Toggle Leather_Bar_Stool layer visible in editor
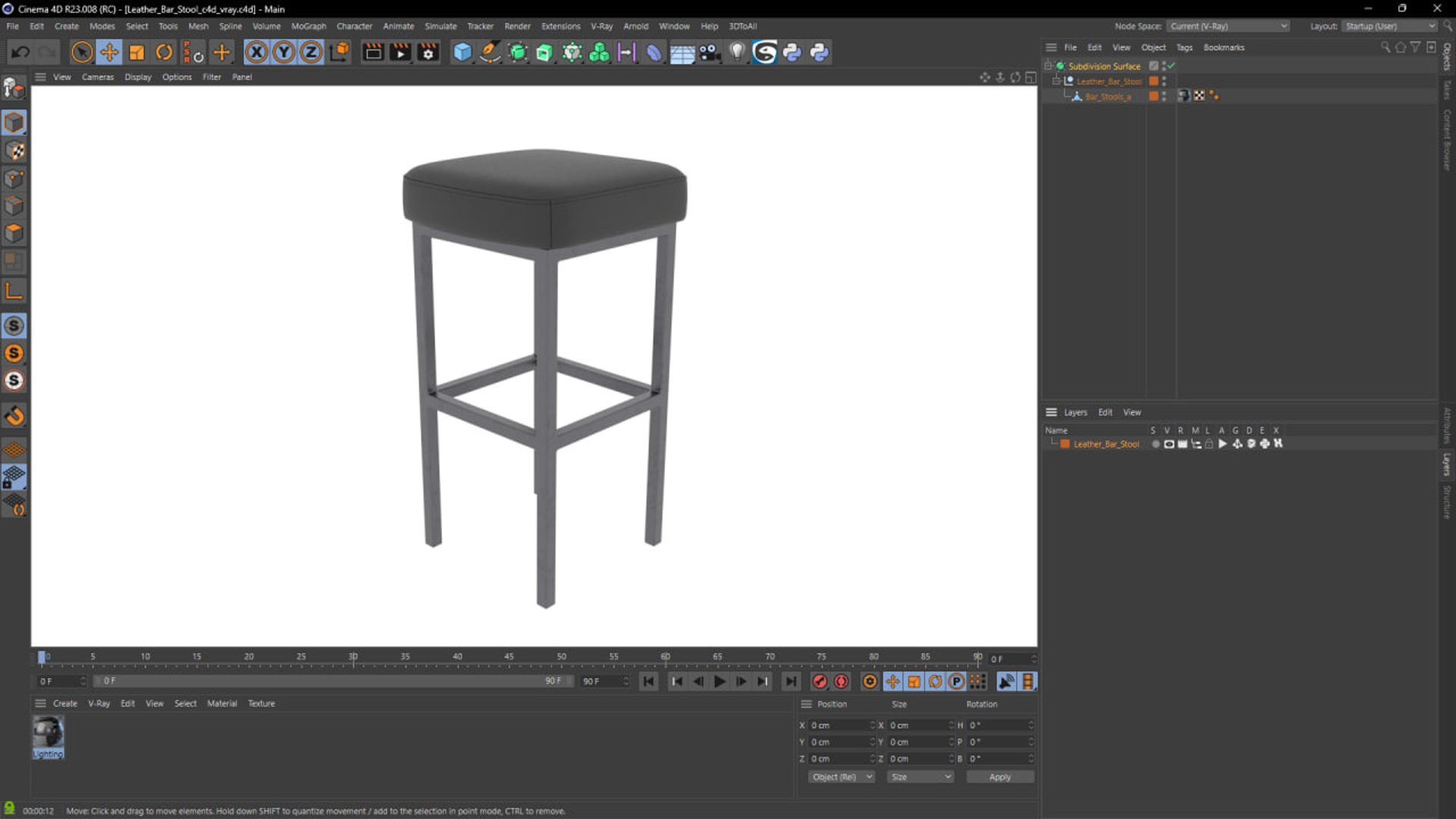This screenshot has width=1456, height=819. click(x=1169, y=444)
